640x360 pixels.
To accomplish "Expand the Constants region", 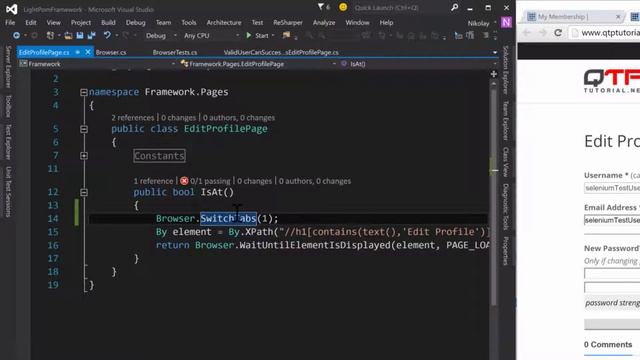I will click(x=84, y=156).
